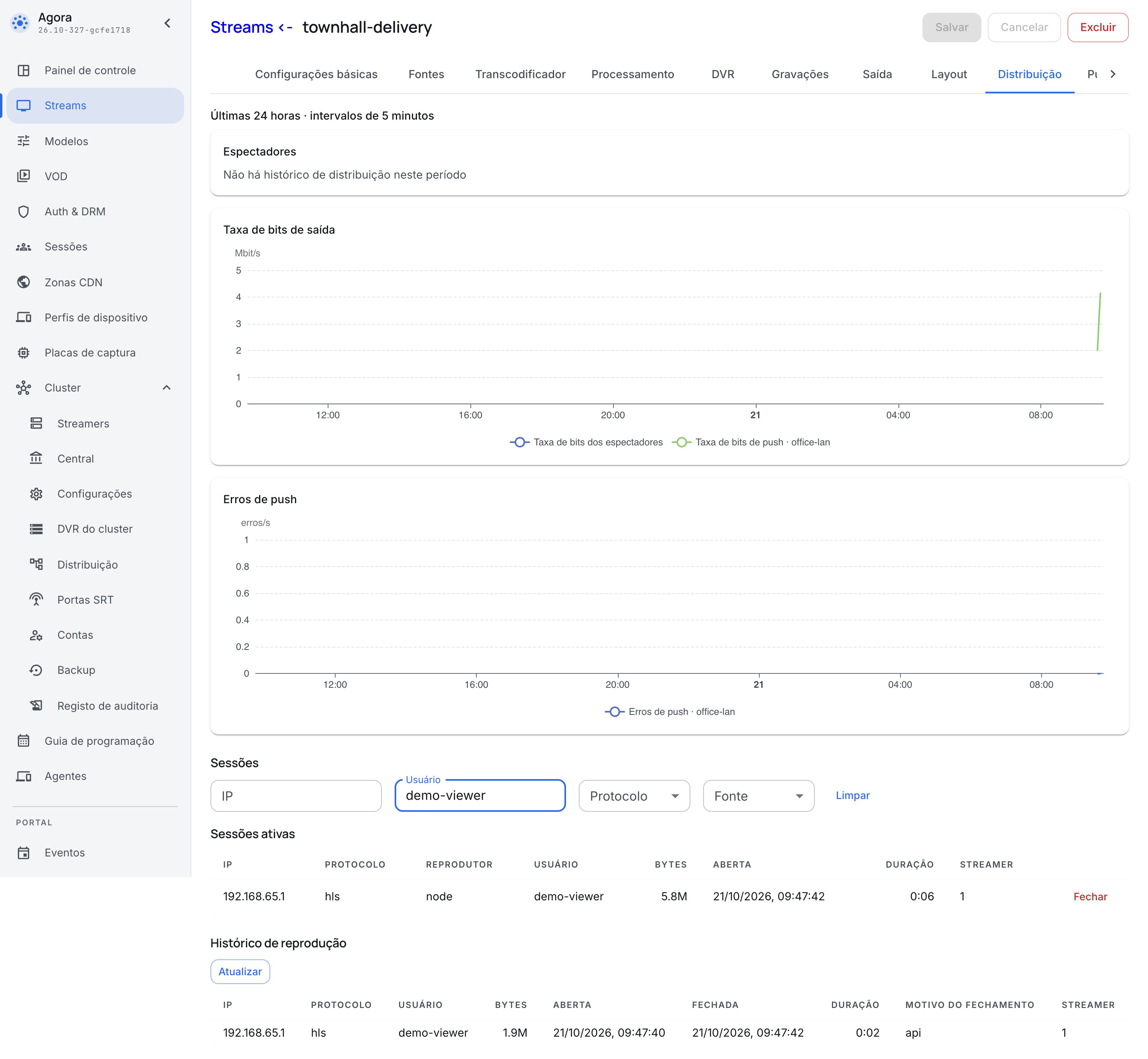1148x1059 pixels.
Task: Switch to the Gravações tab
Action: click(x=800, y=74)
